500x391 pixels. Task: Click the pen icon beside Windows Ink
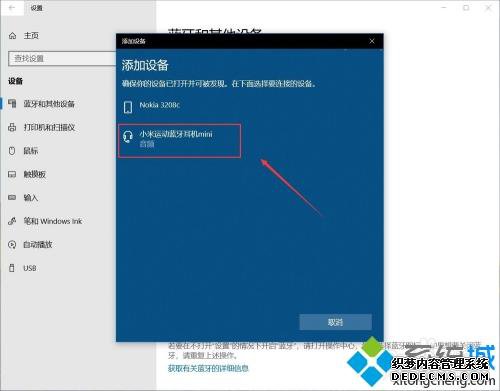coord(12,221)
